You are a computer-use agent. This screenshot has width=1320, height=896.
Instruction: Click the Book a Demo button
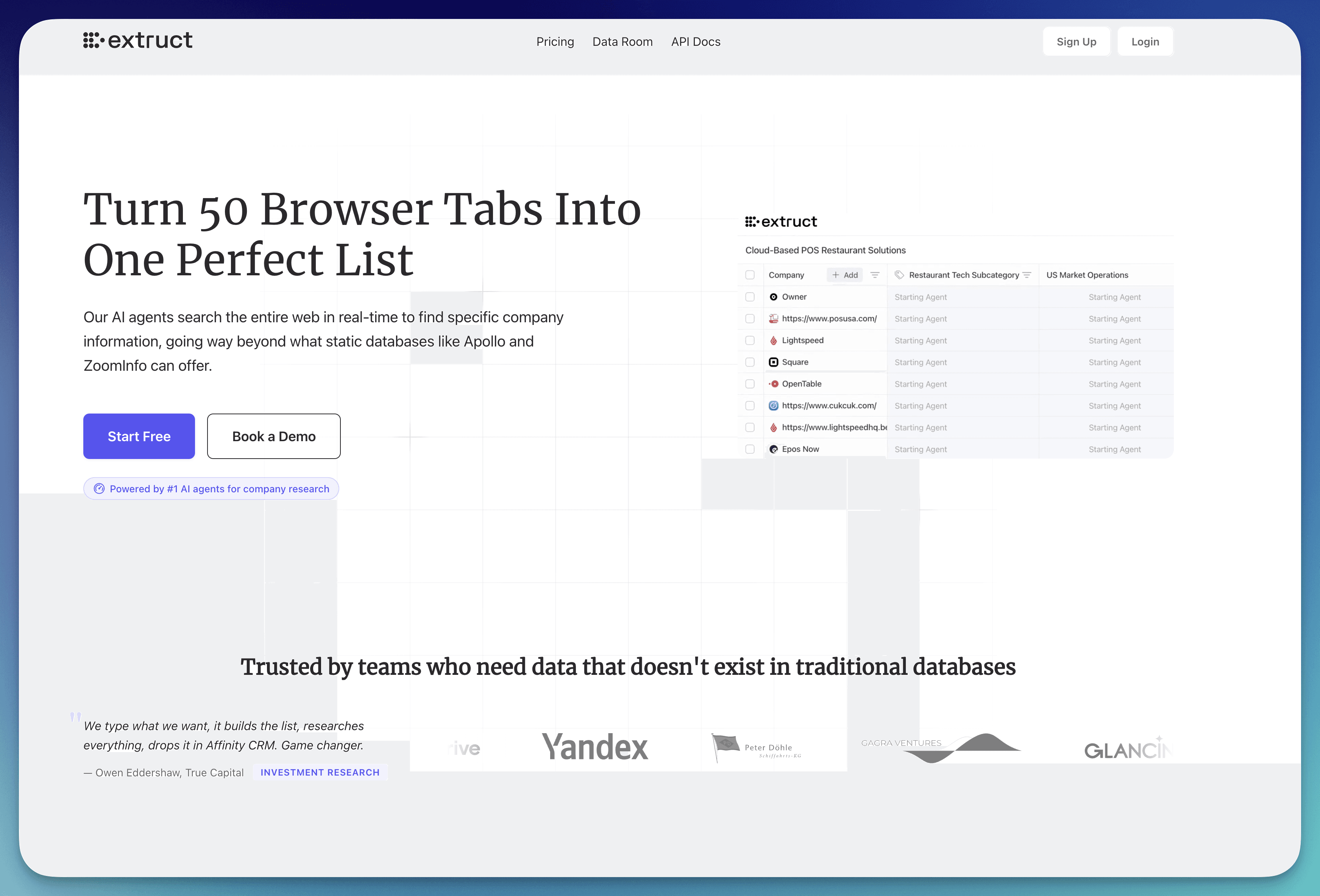tap(274, 436)
